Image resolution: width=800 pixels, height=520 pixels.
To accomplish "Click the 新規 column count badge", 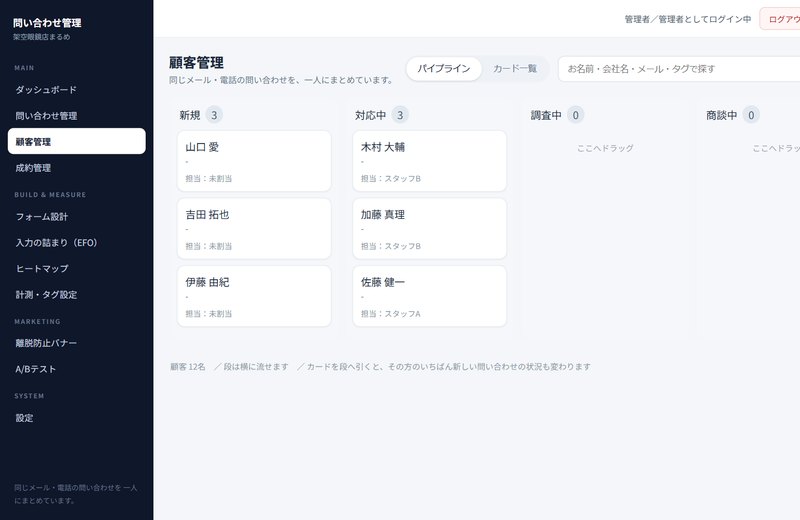I will [214, 115].
